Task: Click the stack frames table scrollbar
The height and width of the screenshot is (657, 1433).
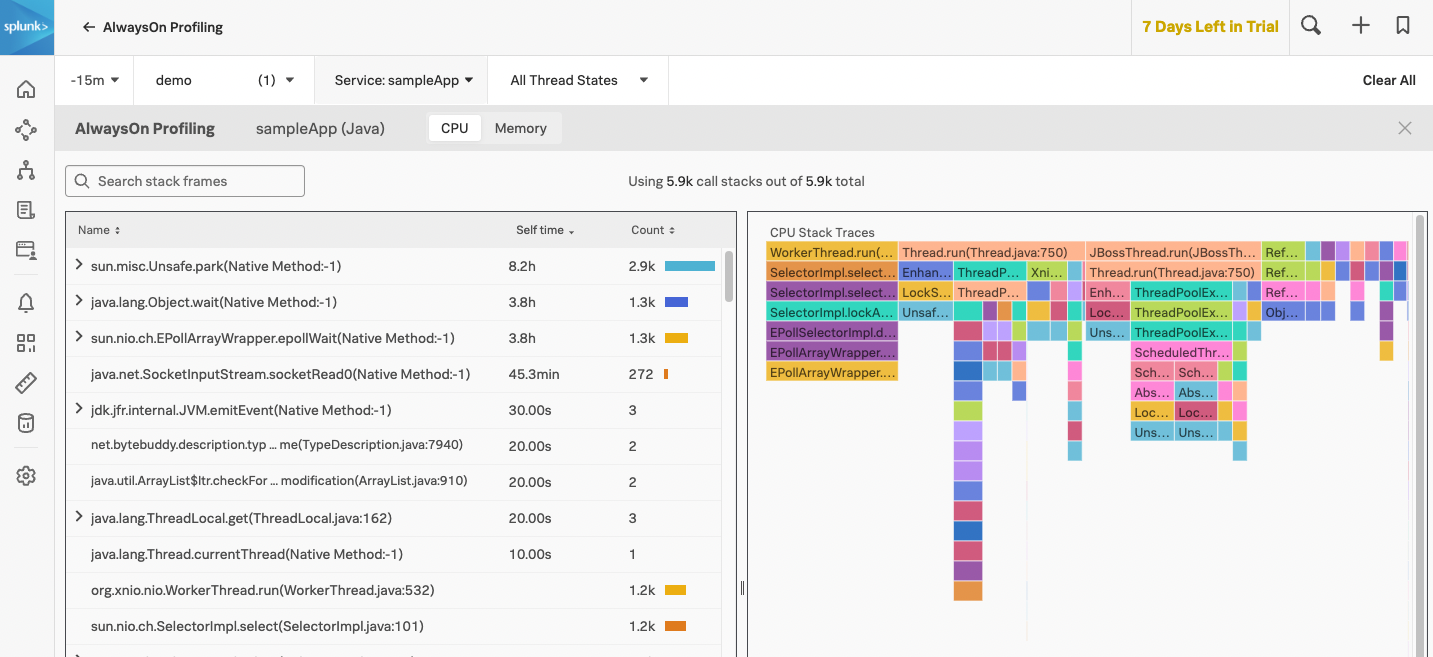Action: coord(729,276)
